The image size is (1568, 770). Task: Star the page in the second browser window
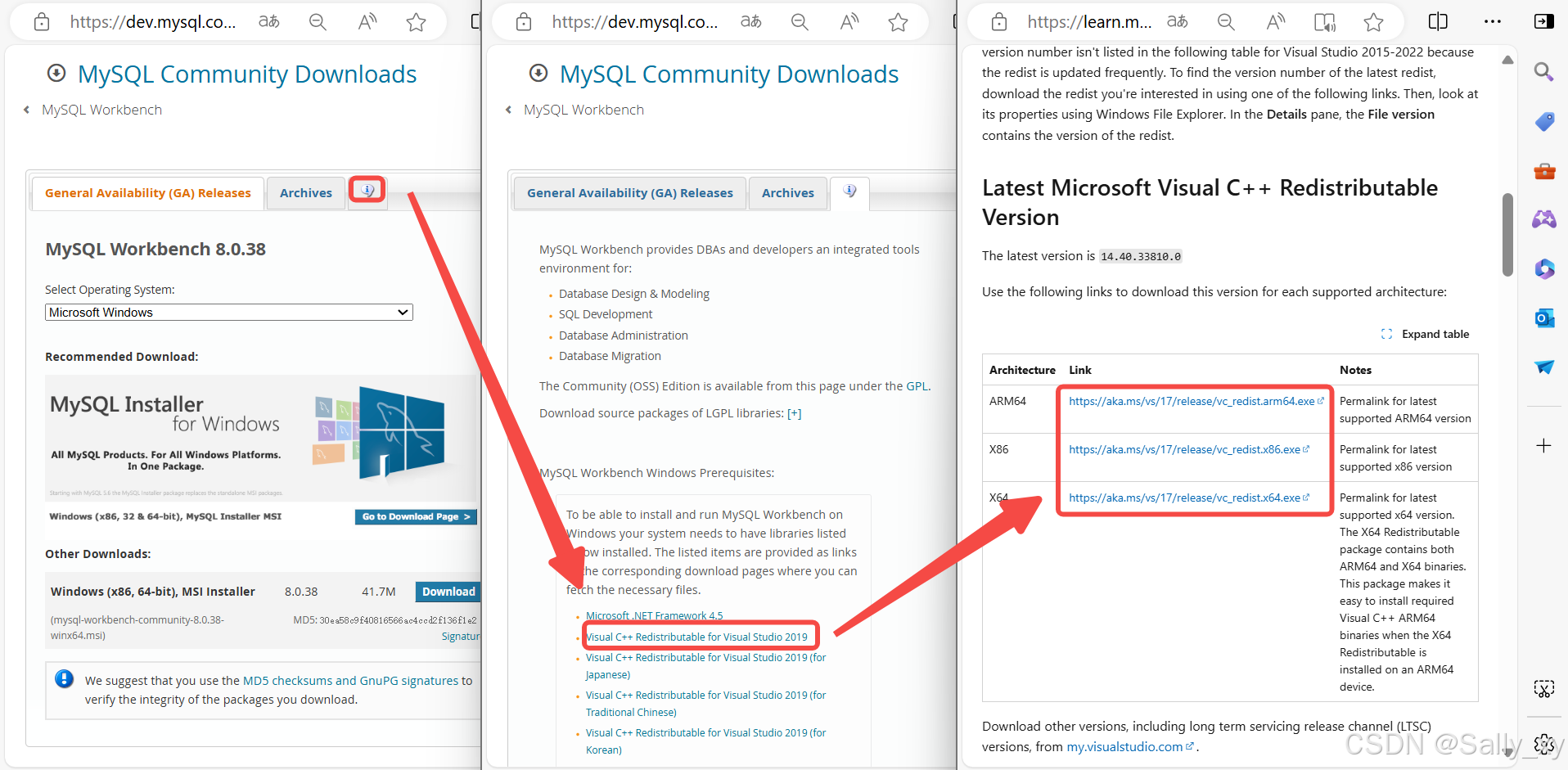[x=899, y=22]
